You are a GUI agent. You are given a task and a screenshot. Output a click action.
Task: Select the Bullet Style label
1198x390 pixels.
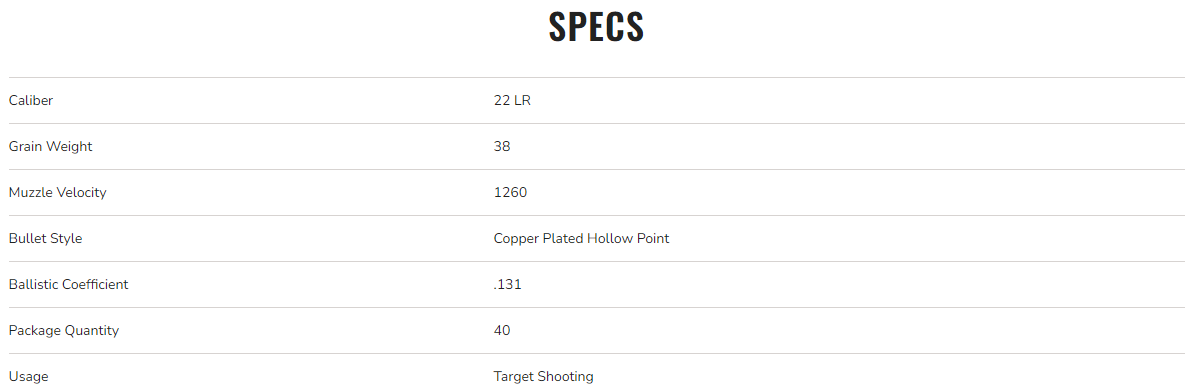(45, 238)
